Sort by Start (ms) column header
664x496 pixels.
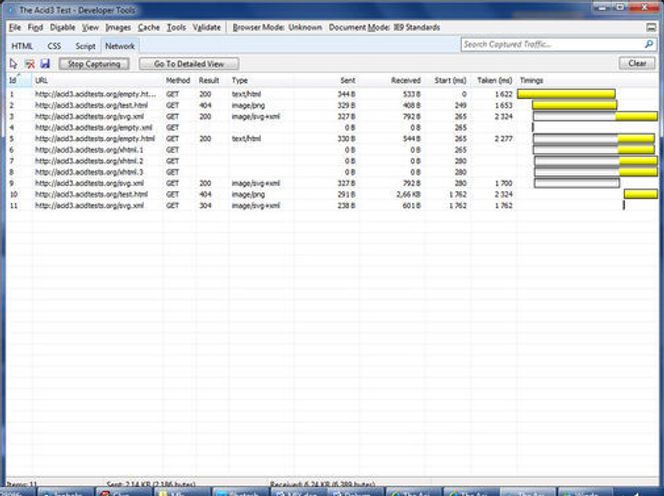pos(450,80)
